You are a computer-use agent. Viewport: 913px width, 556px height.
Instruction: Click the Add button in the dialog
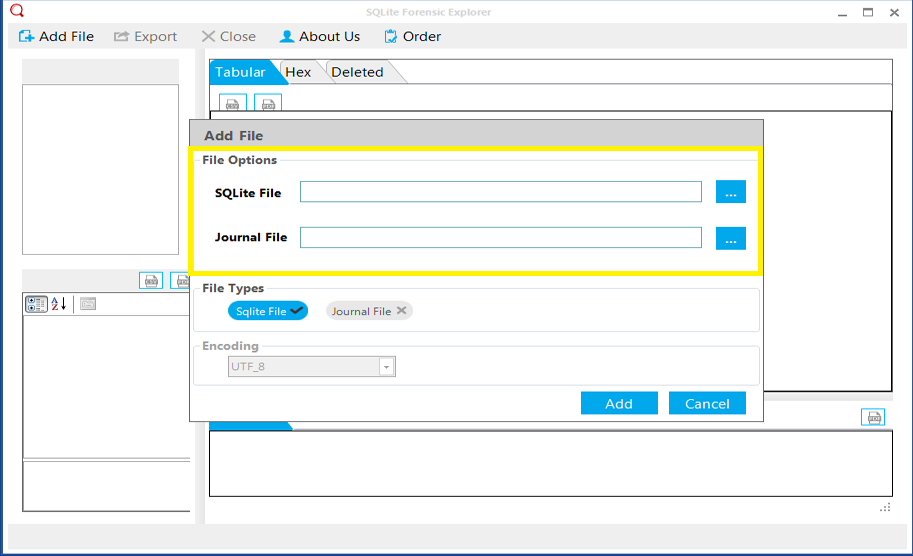tap(619, 403)
